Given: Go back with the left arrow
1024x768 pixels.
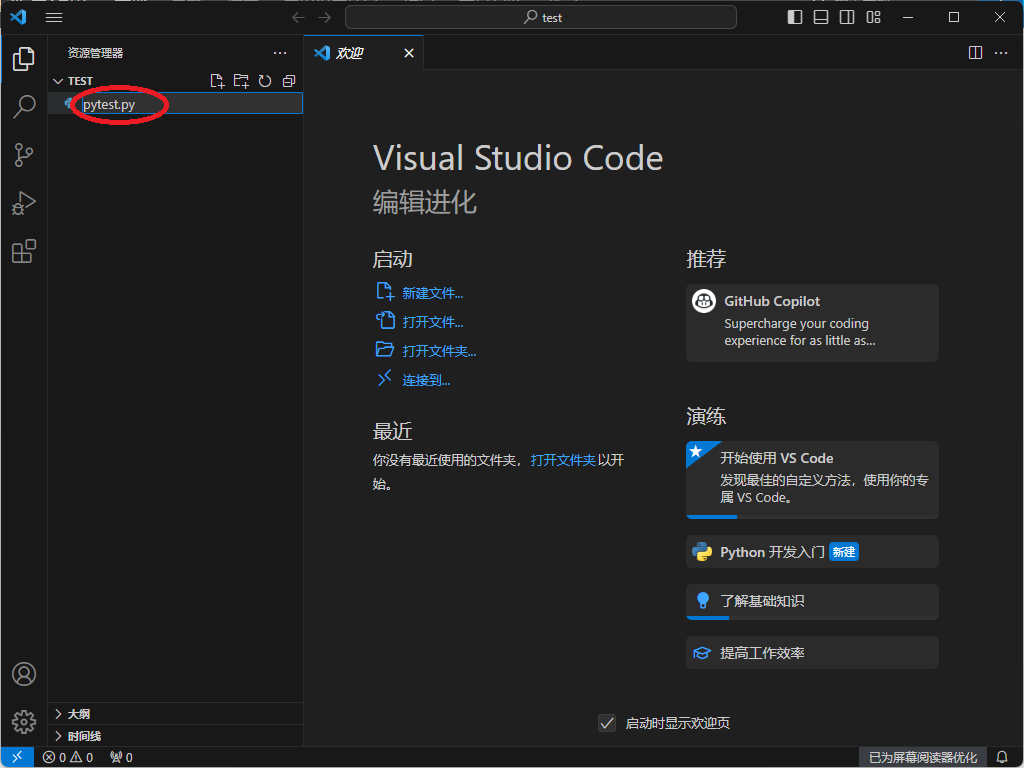Looking at the screenshot, I should coord(298,18).
